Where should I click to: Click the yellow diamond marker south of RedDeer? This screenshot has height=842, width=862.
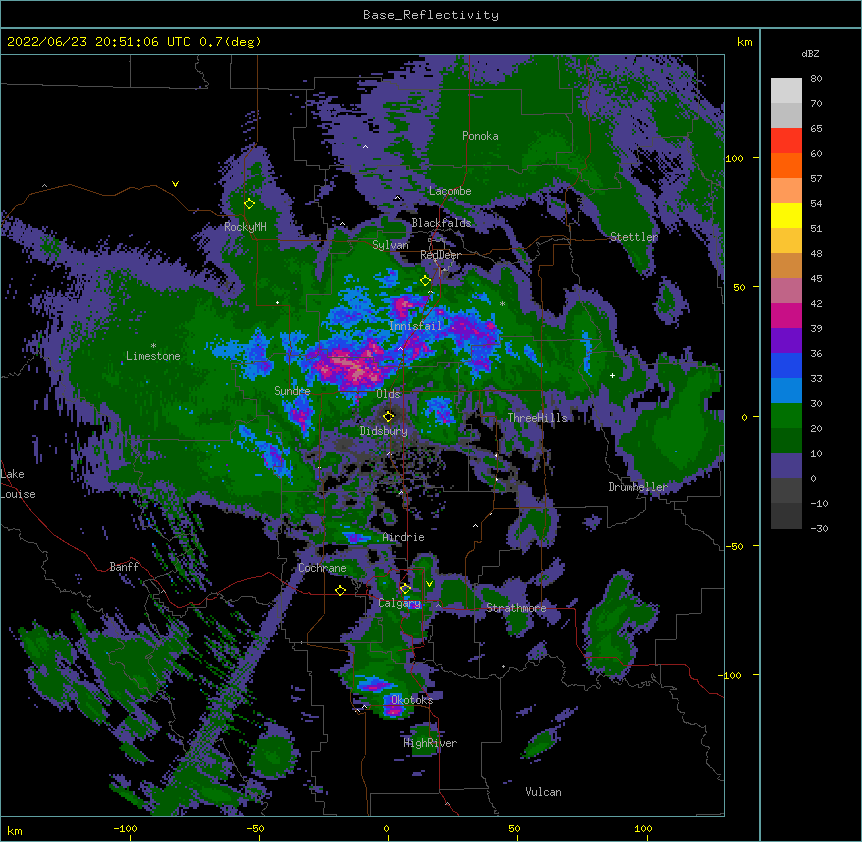point(425,281)
